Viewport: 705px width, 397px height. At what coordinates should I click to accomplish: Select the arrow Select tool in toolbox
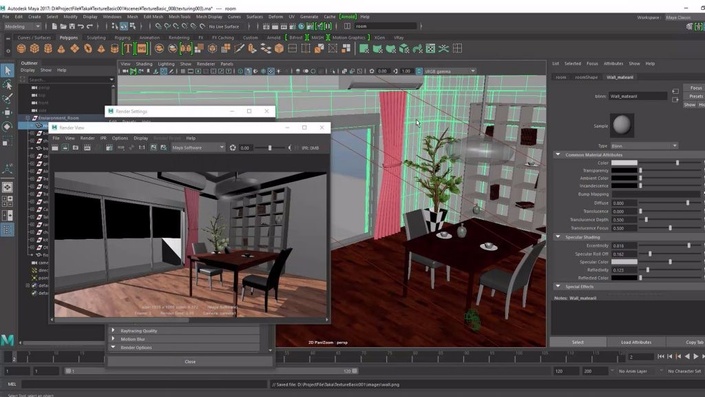7,70
